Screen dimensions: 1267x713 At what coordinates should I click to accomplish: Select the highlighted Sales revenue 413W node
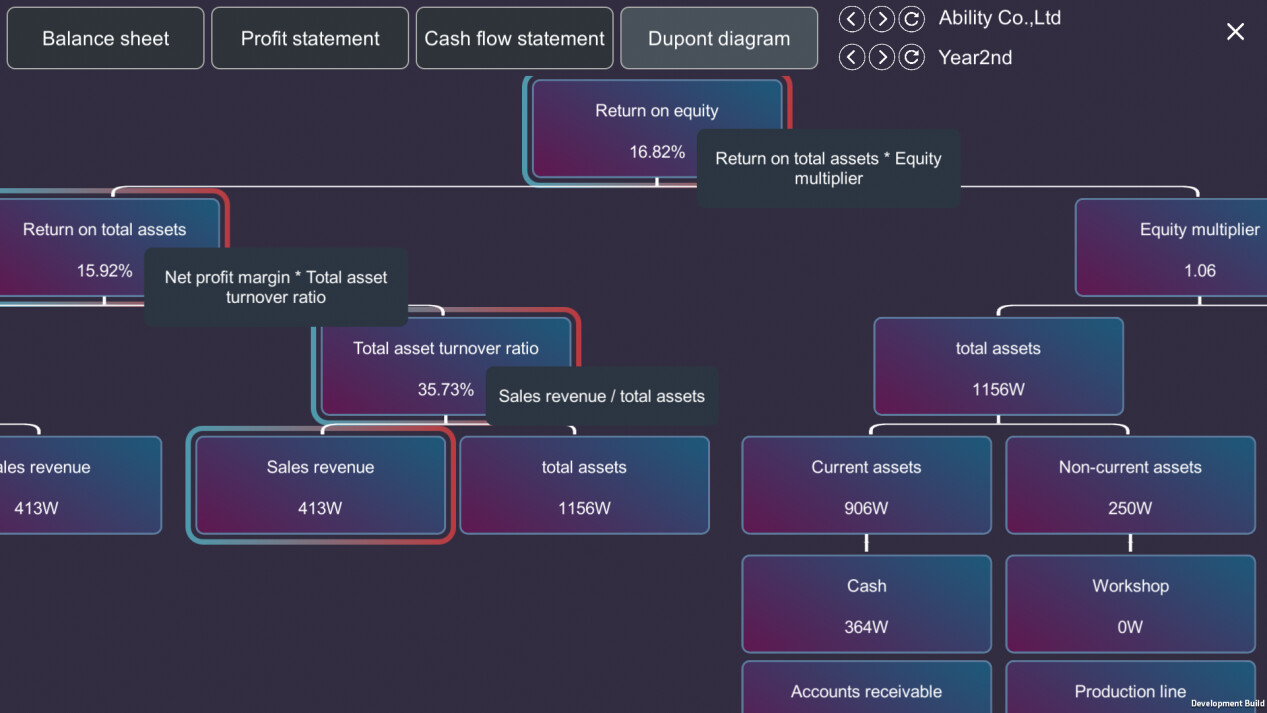tap(320, 486)
